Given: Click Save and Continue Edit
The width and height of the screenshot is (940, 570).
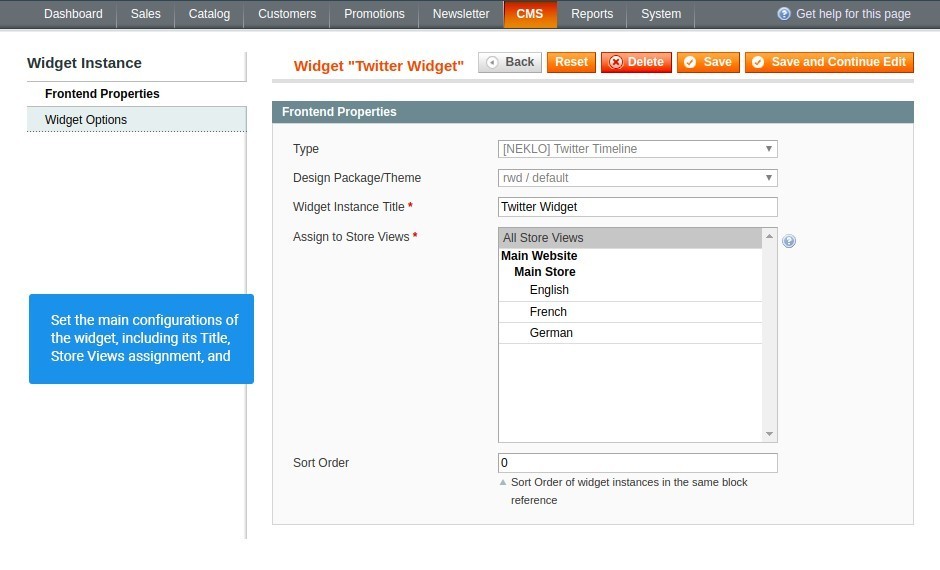Looking at the screenshot, I should (829, 62).
